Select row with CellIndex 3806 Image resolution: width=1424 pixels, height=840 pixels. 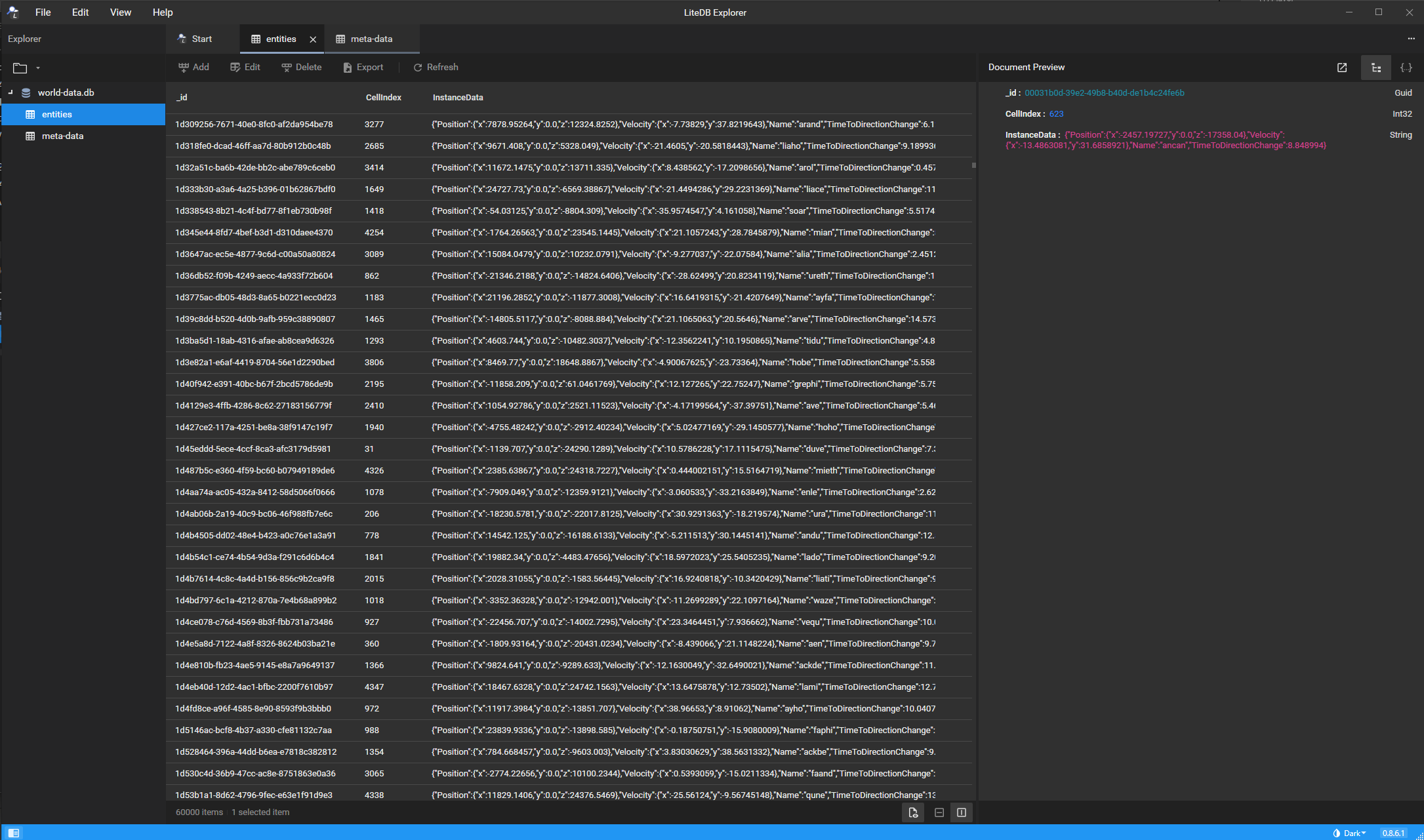[x=569, y=362]
